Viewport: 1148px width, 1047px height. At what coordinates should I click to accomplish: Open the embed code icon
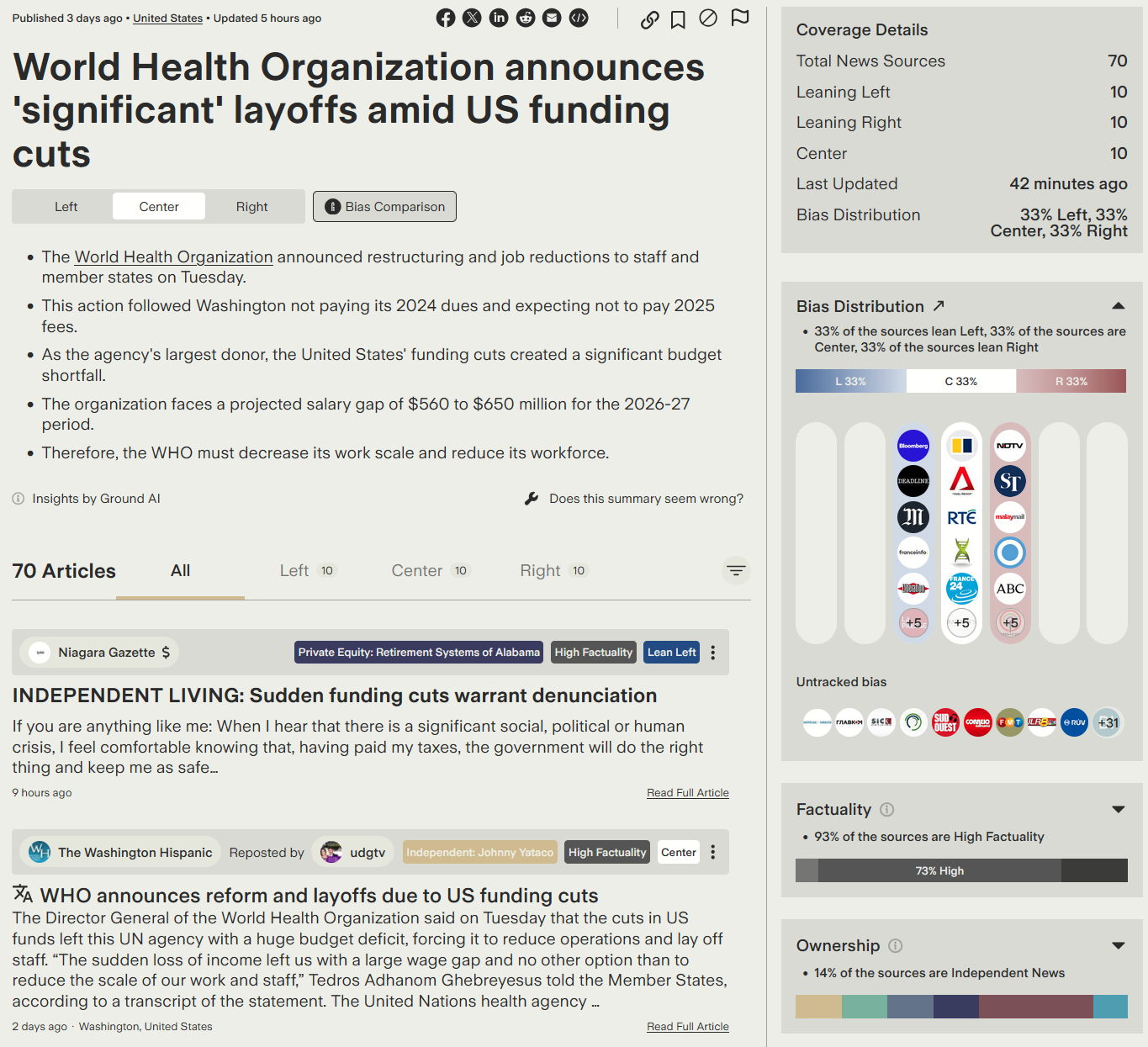click(x=579, y=18)
